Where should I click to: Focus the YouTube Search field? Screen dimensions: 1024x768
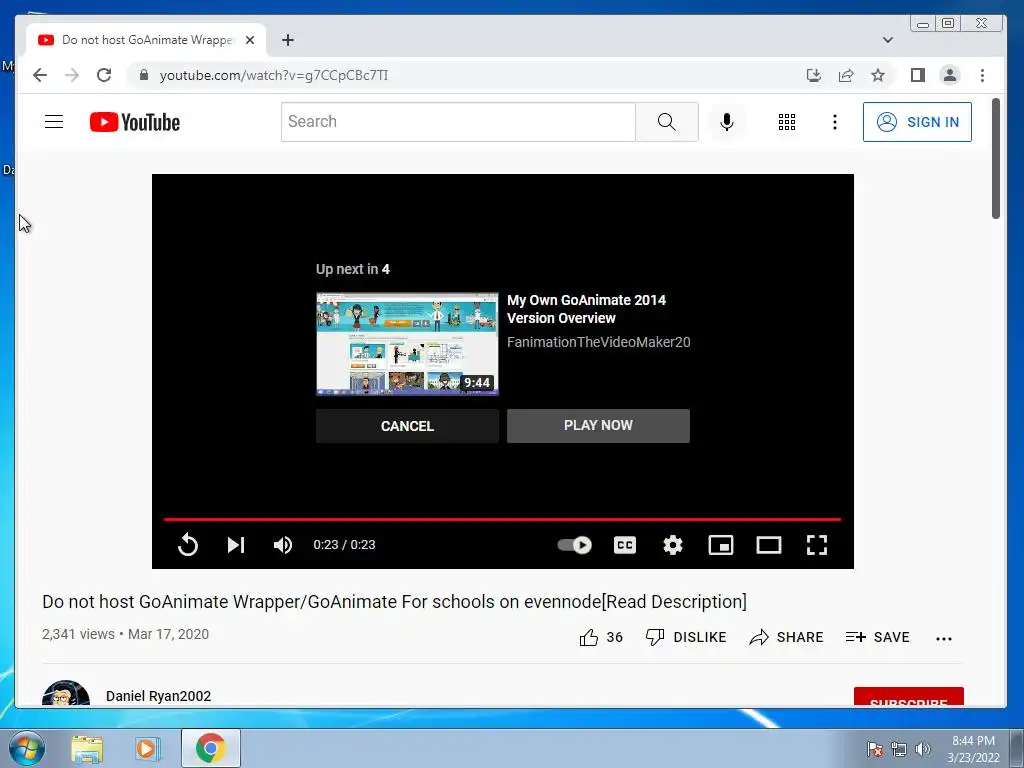[x=458, y=121]
